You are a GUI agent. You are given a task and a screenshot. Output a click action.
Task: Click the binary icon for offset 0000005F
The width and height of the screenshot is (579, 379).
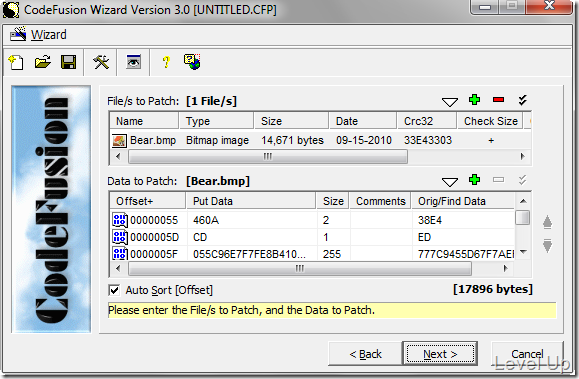tap(120, 254)
